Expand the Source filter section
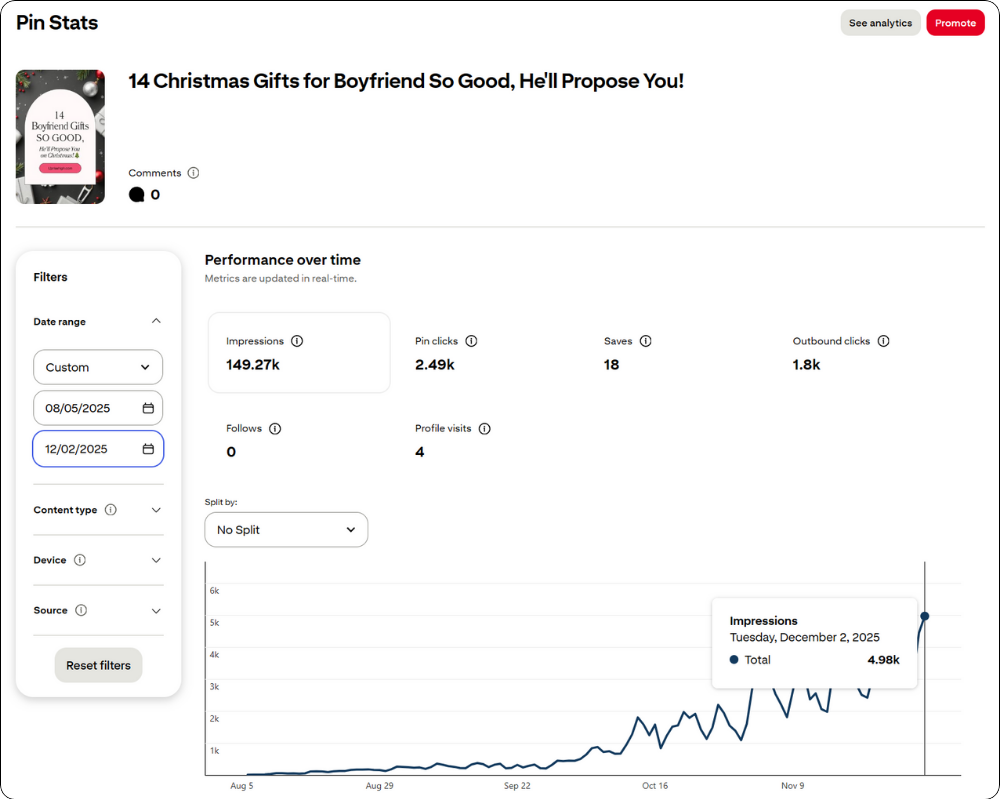 [156, 610]
